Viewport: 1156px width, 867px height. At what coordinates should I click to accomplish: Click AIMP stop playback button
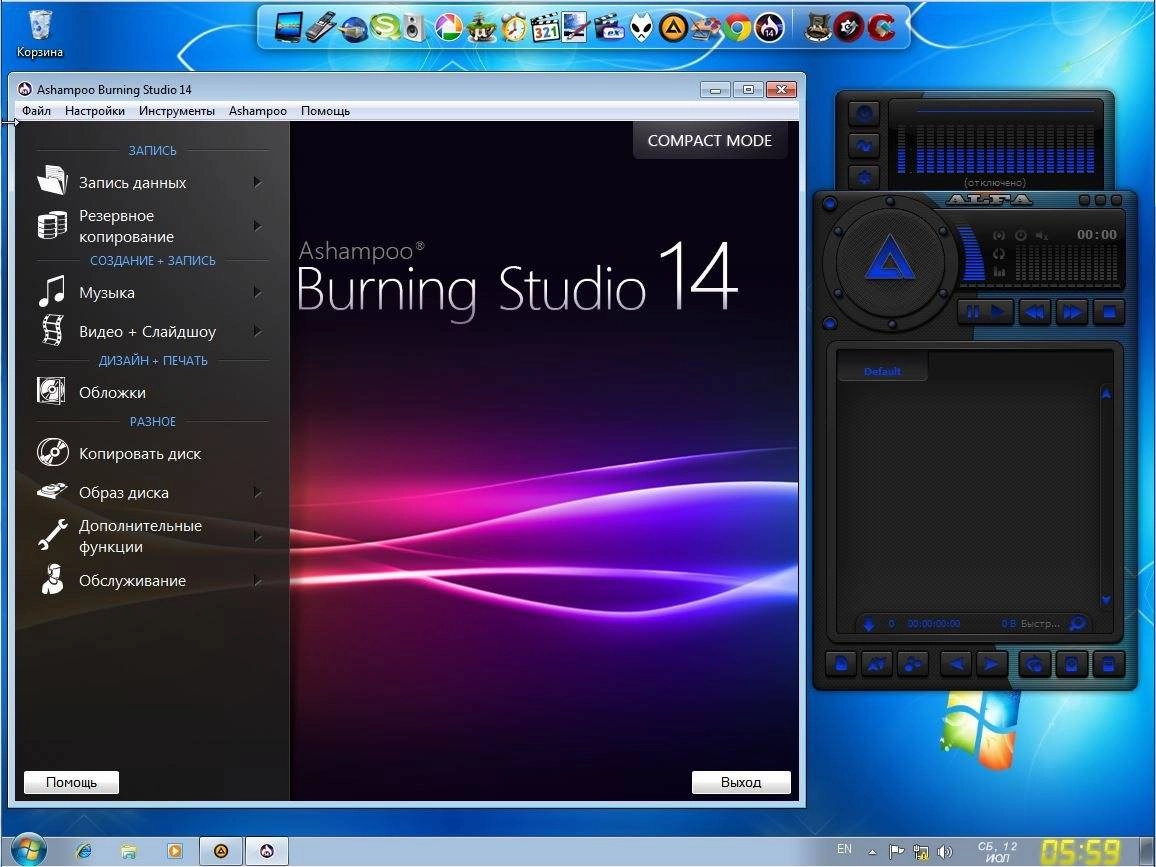coord(1108,312)
